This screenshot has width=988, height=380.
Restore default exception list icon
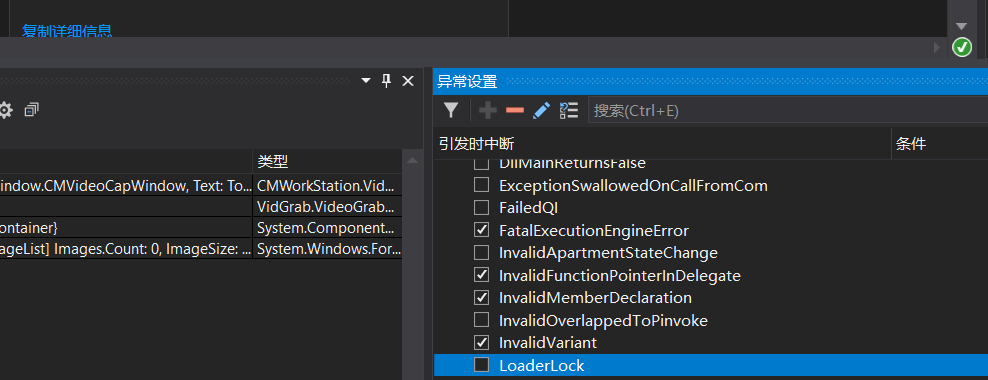pos(569,111)
